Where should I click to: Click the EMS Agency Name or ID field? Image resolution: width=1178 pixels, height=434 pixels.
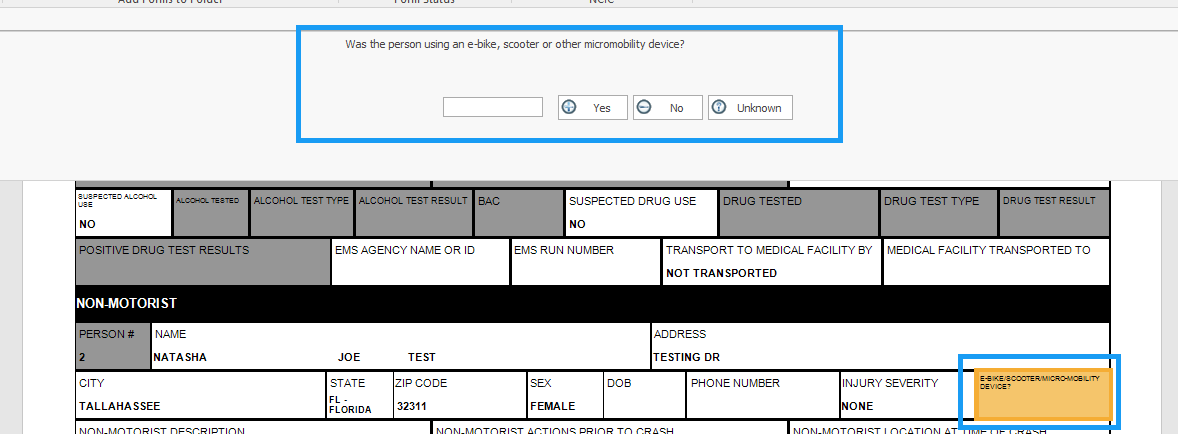[420, 262]
